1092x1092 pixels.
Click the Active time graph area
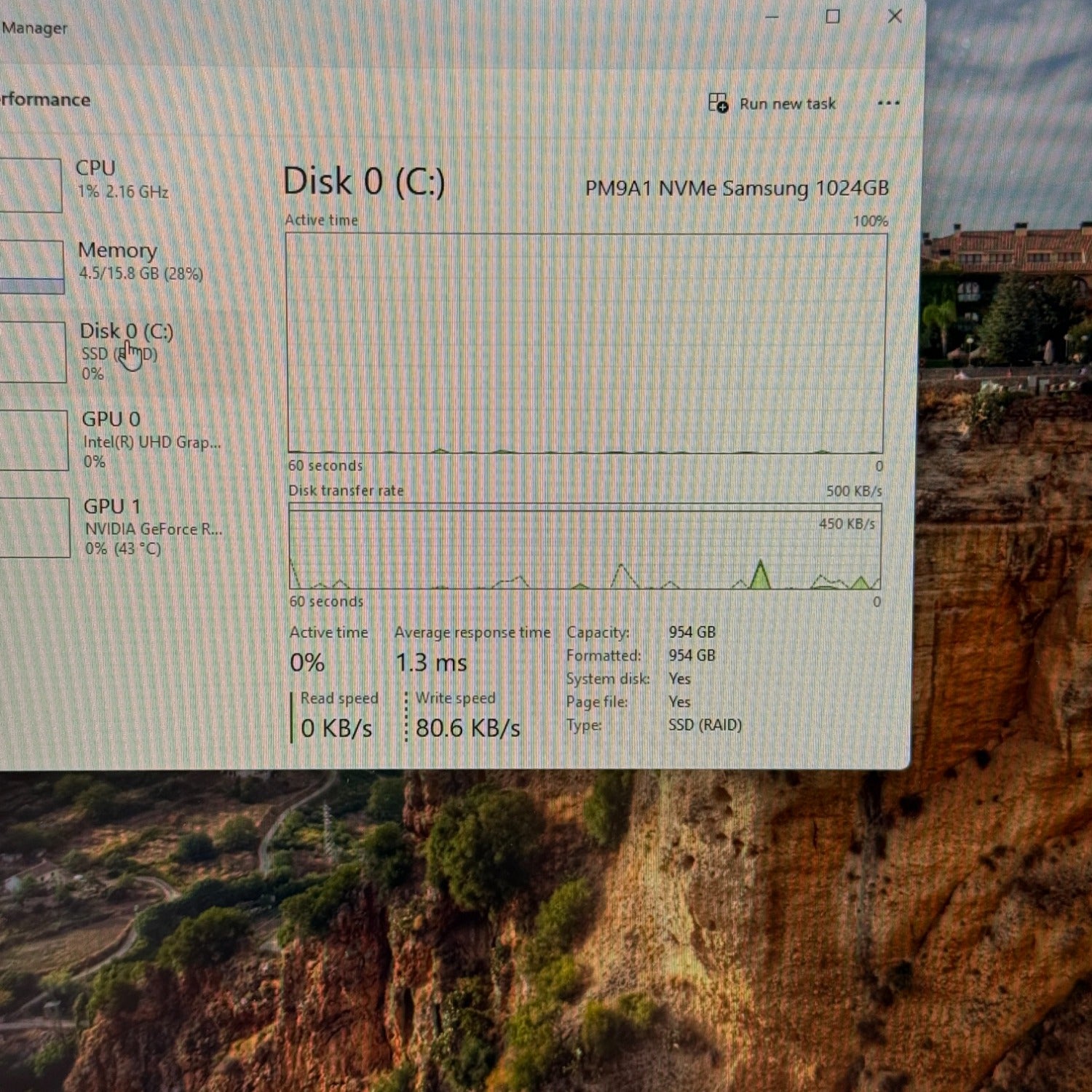pos(586,342)
